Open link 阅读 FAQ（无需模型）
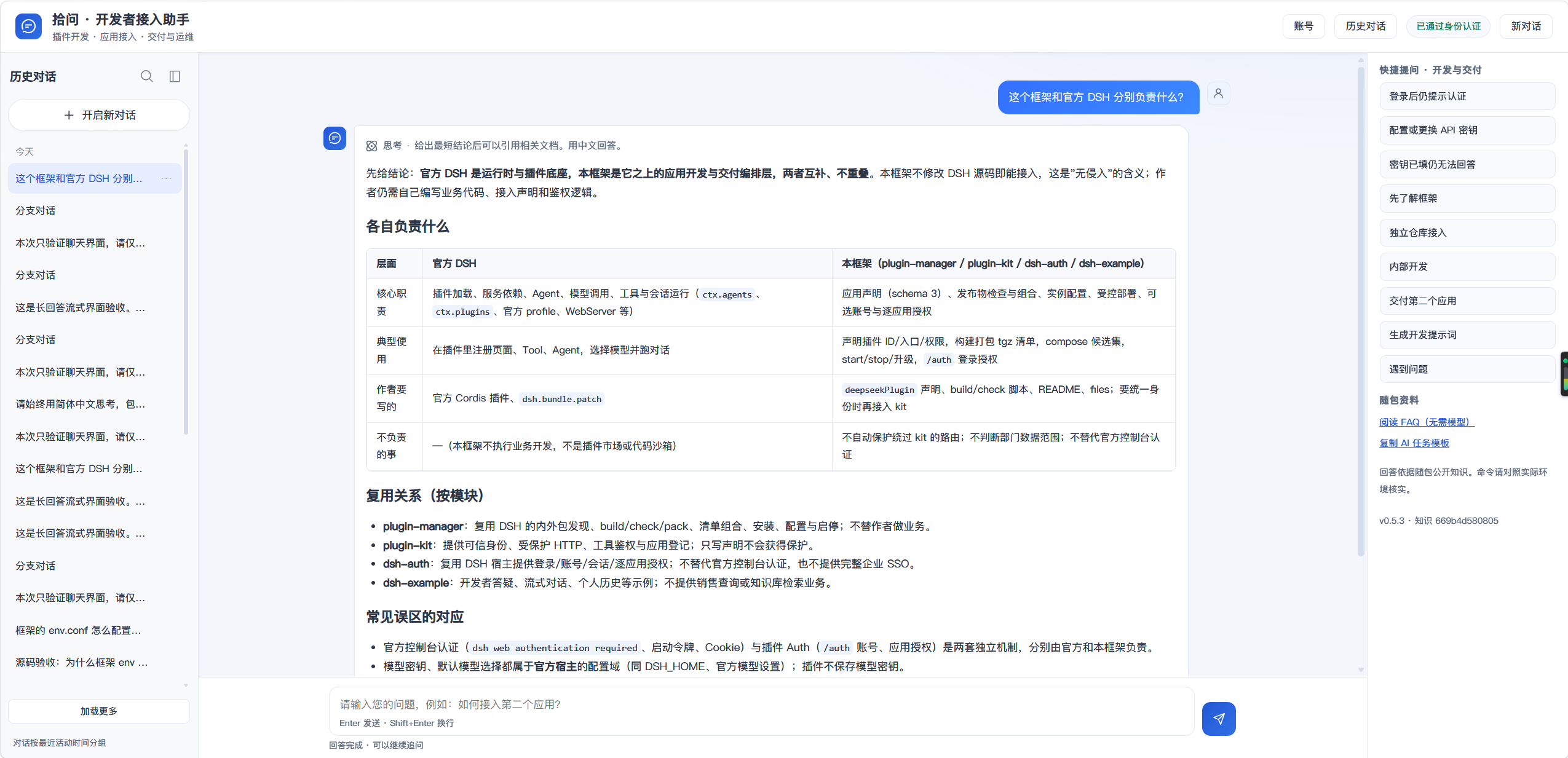The image size is (1568, 758). point(1427,422)
